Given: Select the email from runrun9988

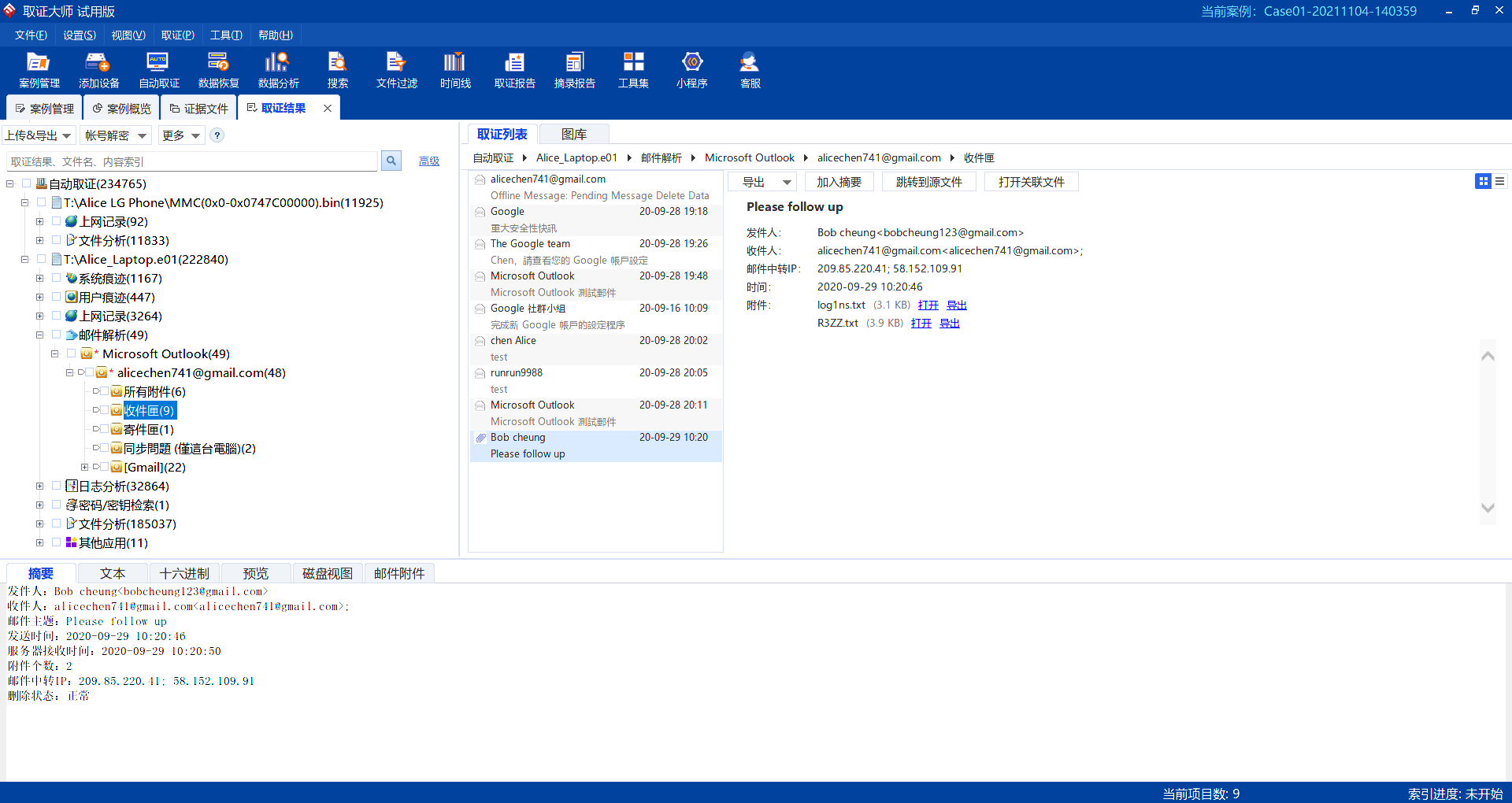Looking at the screenshot, I should click(x=596, y=381).
